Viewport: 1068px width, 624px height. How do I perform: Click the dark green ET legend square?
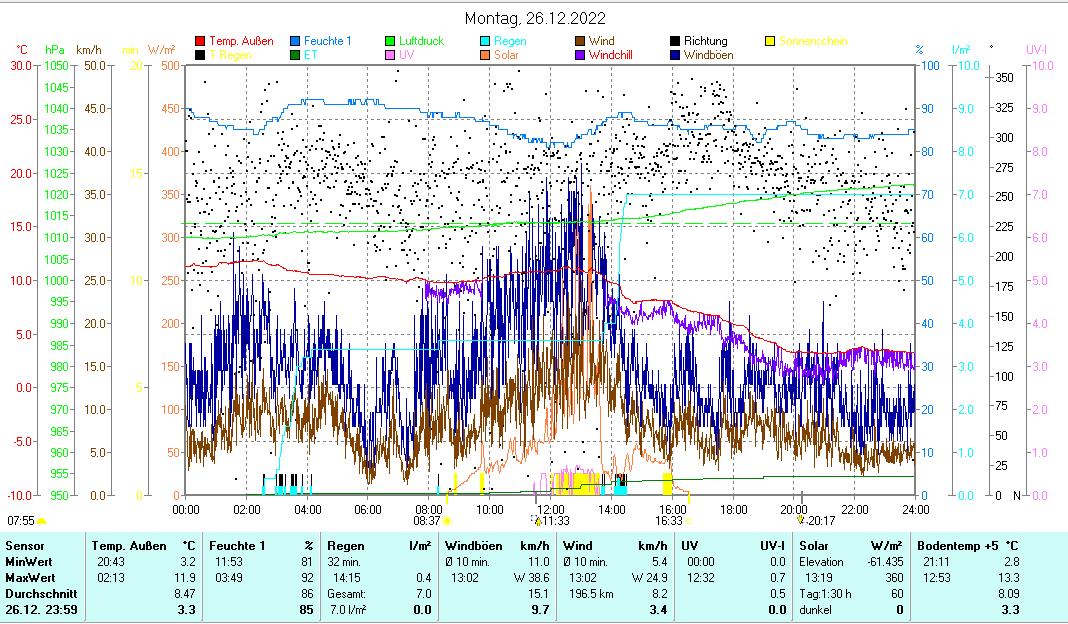pos(295,55)
